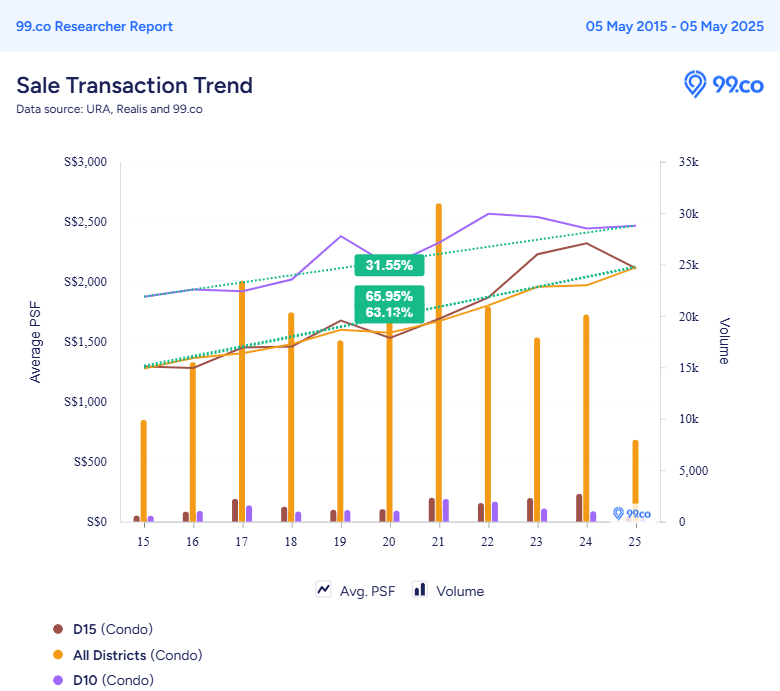Click the purple D10 legend dot
This screenshot has width=780, height=691.
click(58, 680)
